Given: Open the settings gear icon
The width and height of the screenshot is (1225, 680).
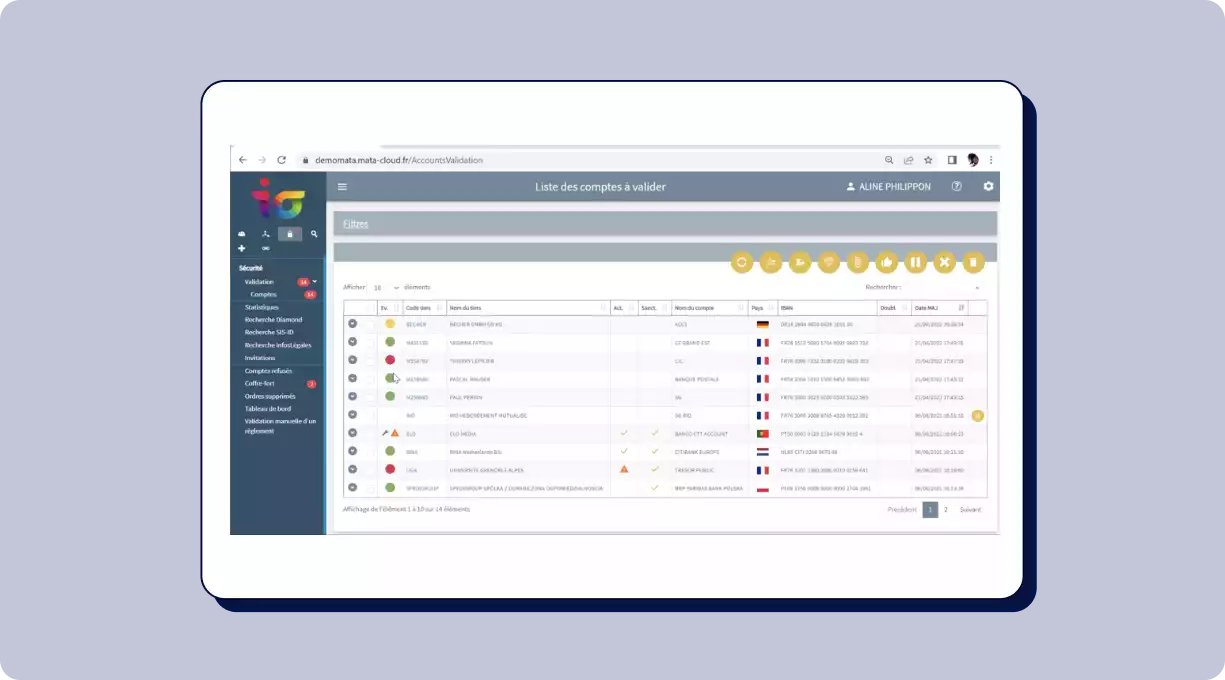Looking at the screenshot, I should pos(988,187).
